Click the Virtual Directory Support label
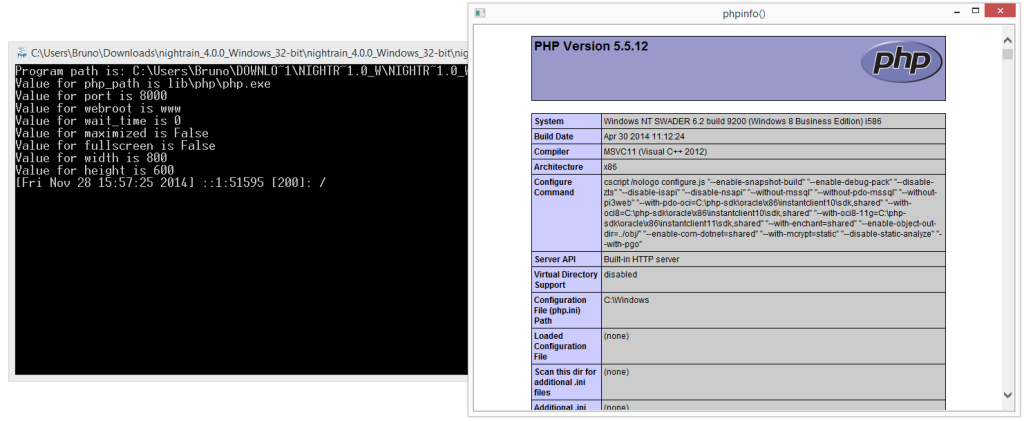Screen dimensions: 1024x421 565,279
